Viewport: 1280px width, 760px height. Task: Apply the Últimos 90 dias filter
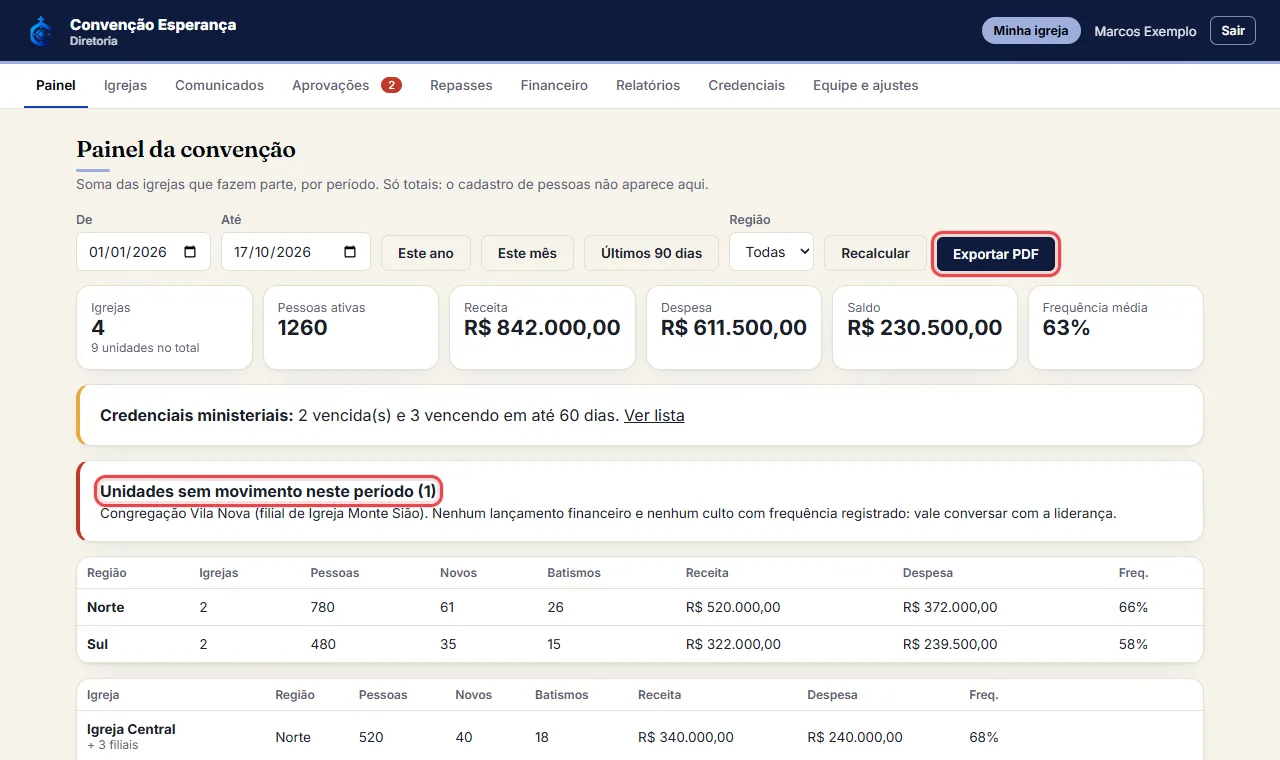point(651,253)
